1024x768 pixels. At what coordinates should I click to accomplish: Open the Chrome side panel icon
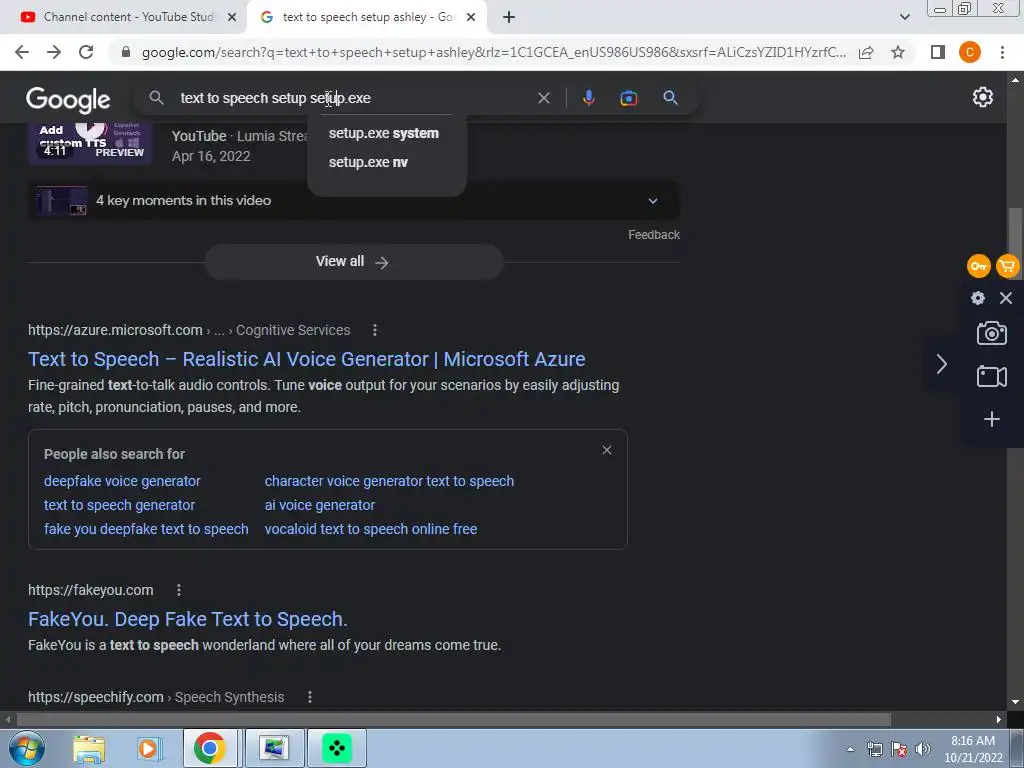938,52
